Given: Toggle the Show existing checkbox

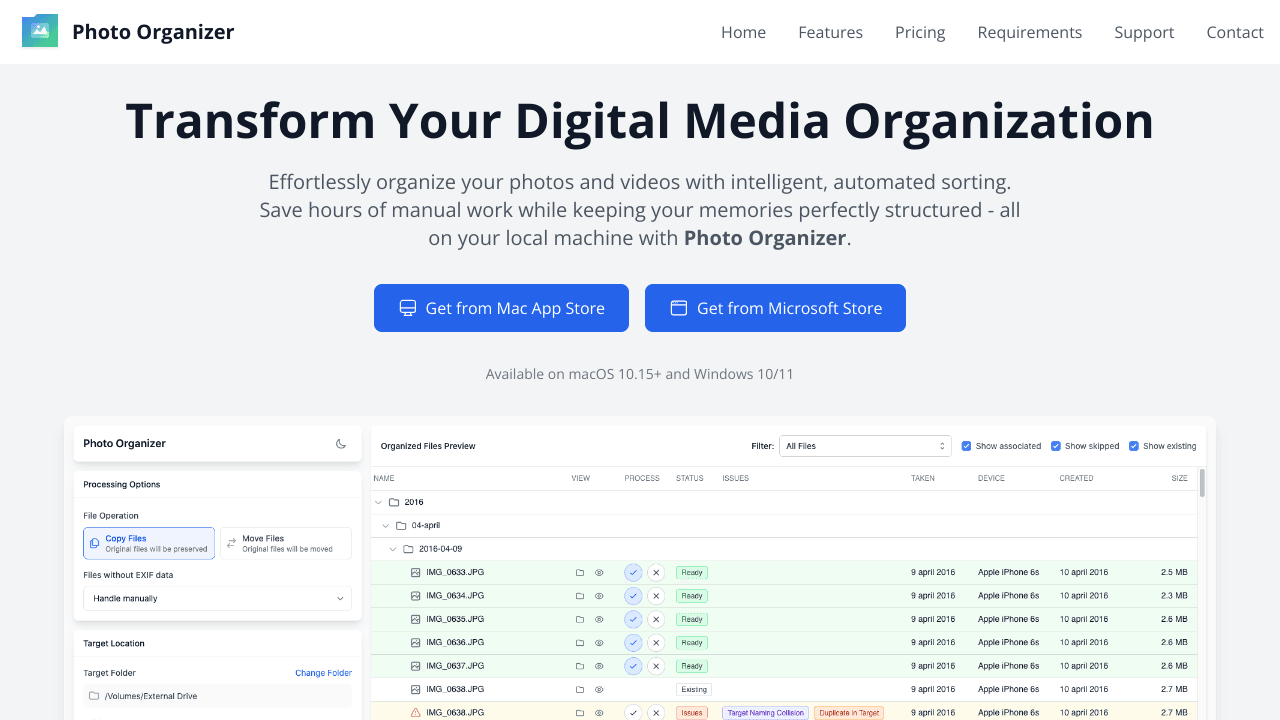Looking at the screenshot, I should click(1134, 446).
